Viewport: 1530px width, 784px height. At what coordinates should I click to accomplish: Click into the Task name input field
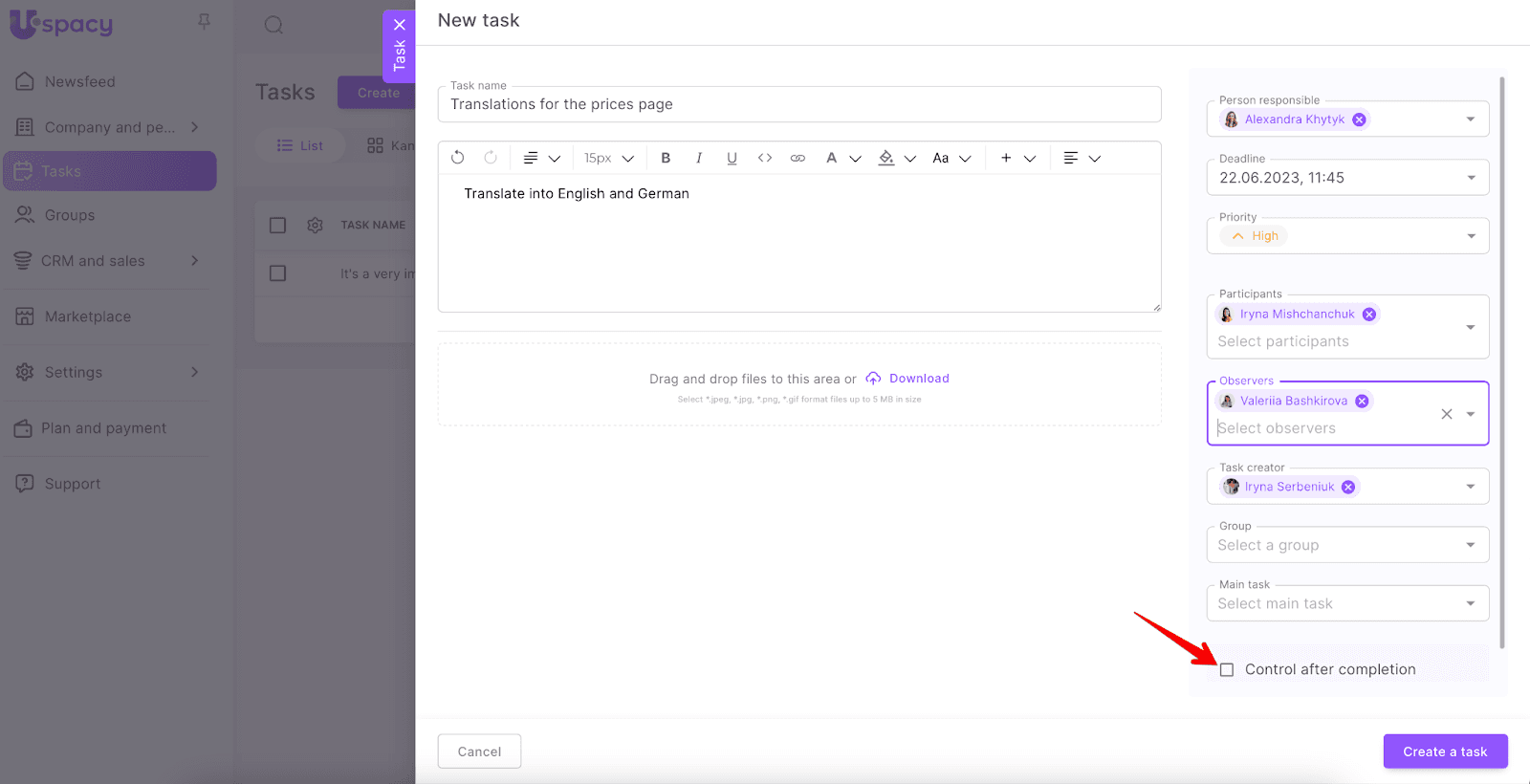[x=798, y=104]
